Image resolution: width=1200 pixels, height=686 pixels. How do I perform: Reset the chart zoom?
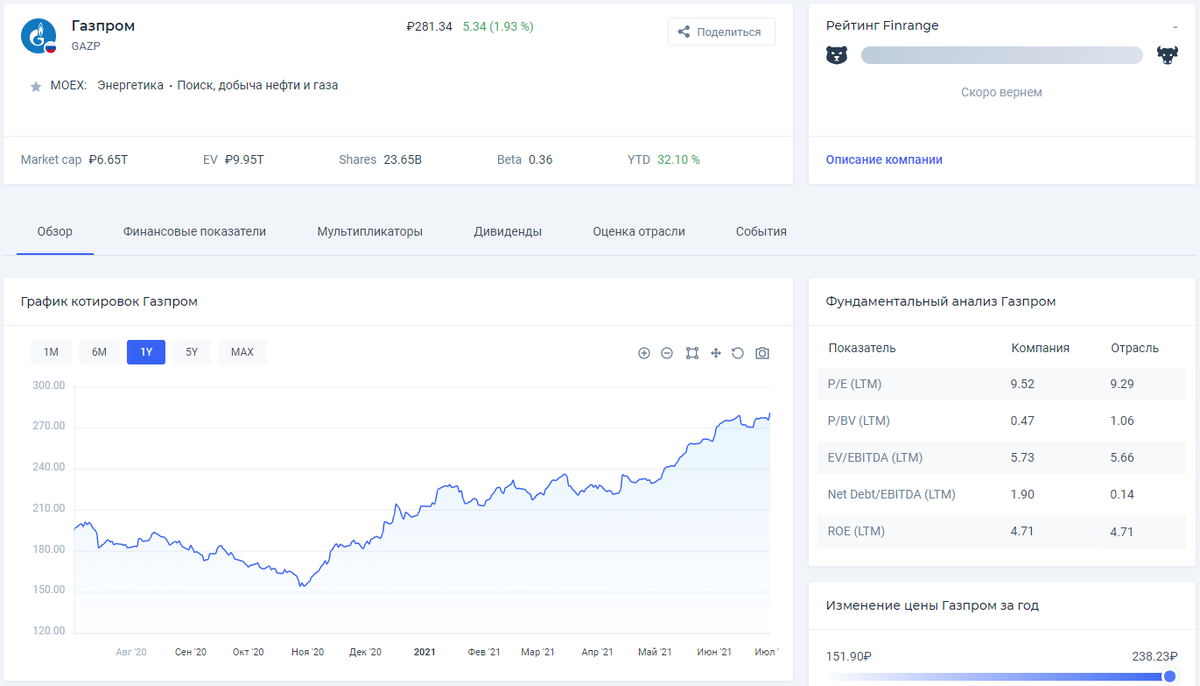tap(738, 353)
